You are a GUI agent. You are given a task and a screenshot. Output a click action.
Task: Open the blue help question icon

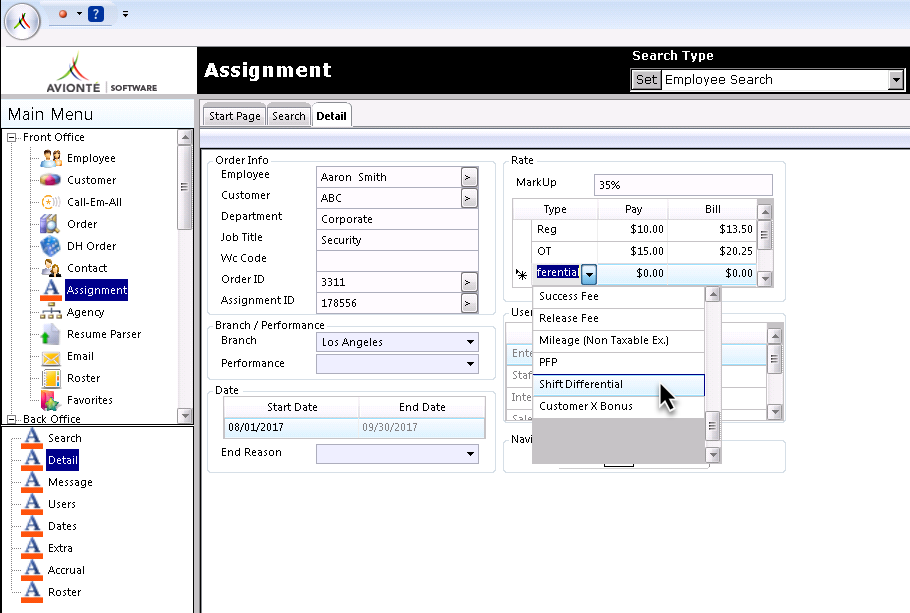coord(96,13)
